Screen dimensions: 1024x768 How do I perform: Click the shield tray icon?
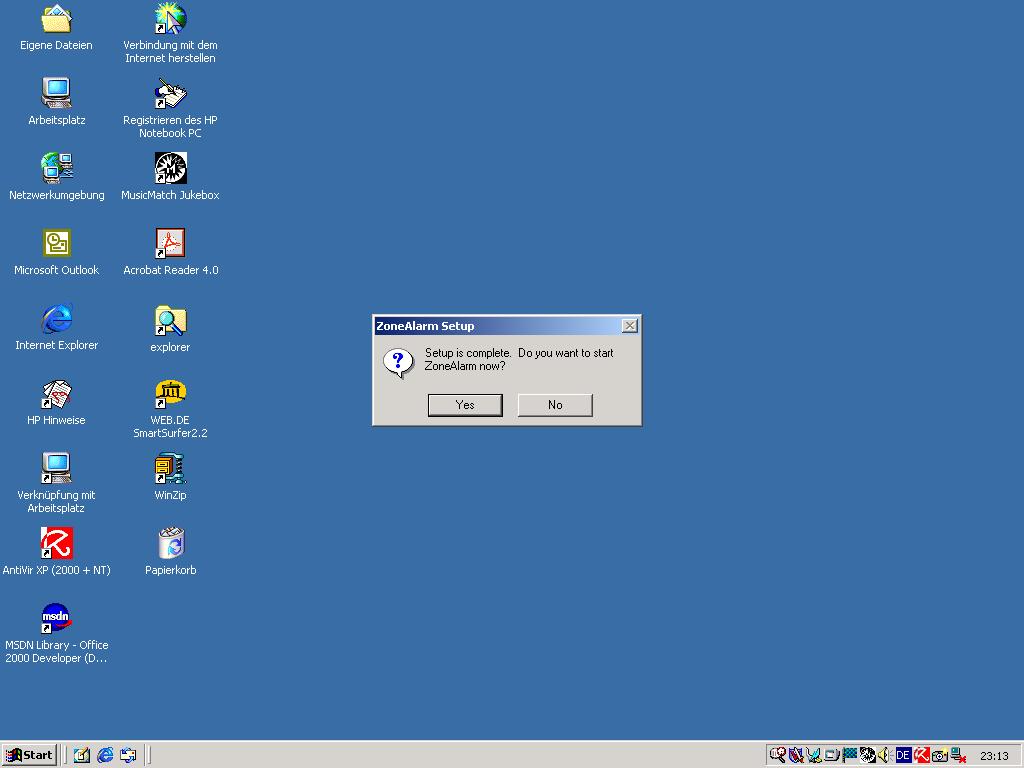(795, 755)
